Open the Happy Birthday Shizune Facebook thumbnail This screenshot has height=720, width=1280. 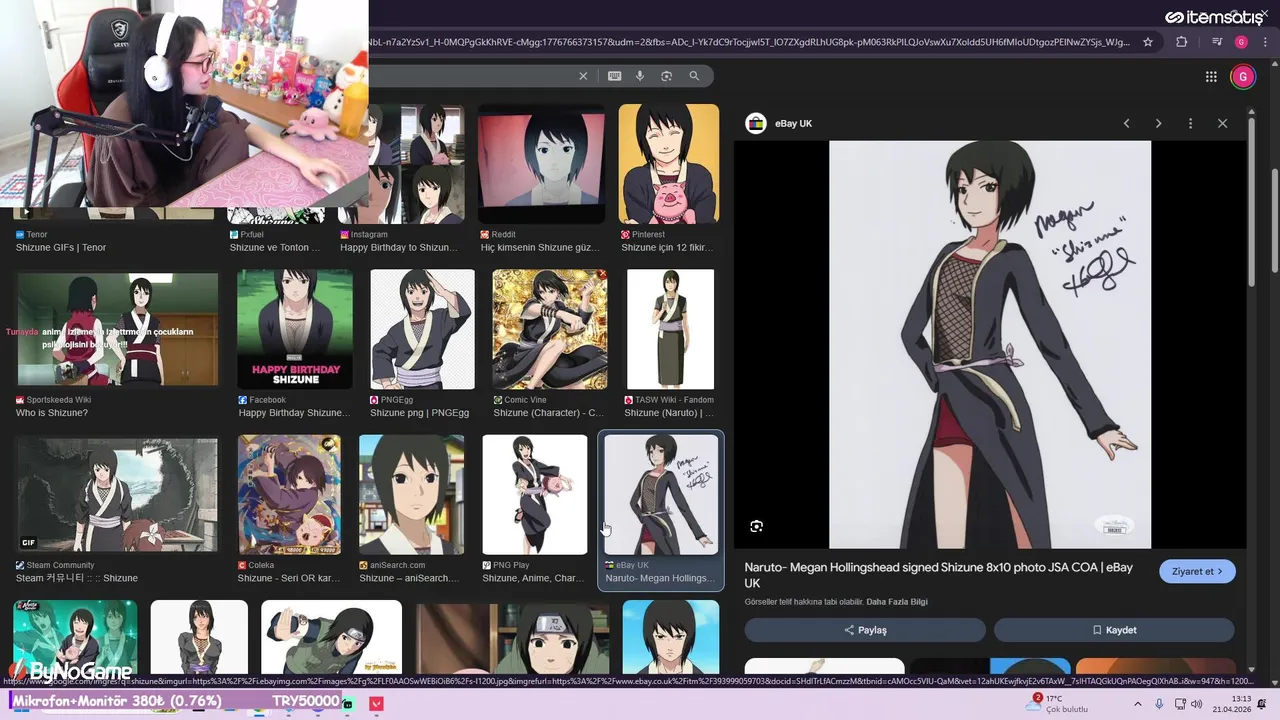295,329
